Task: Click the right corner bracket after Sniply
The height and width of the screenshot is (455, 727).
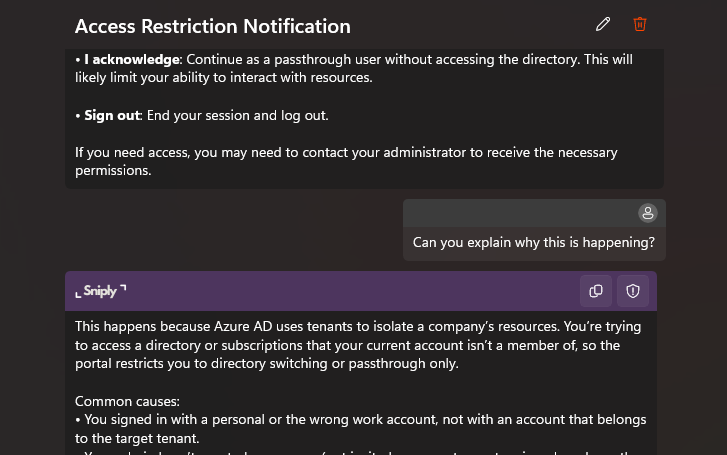Action: coord(123,288)
